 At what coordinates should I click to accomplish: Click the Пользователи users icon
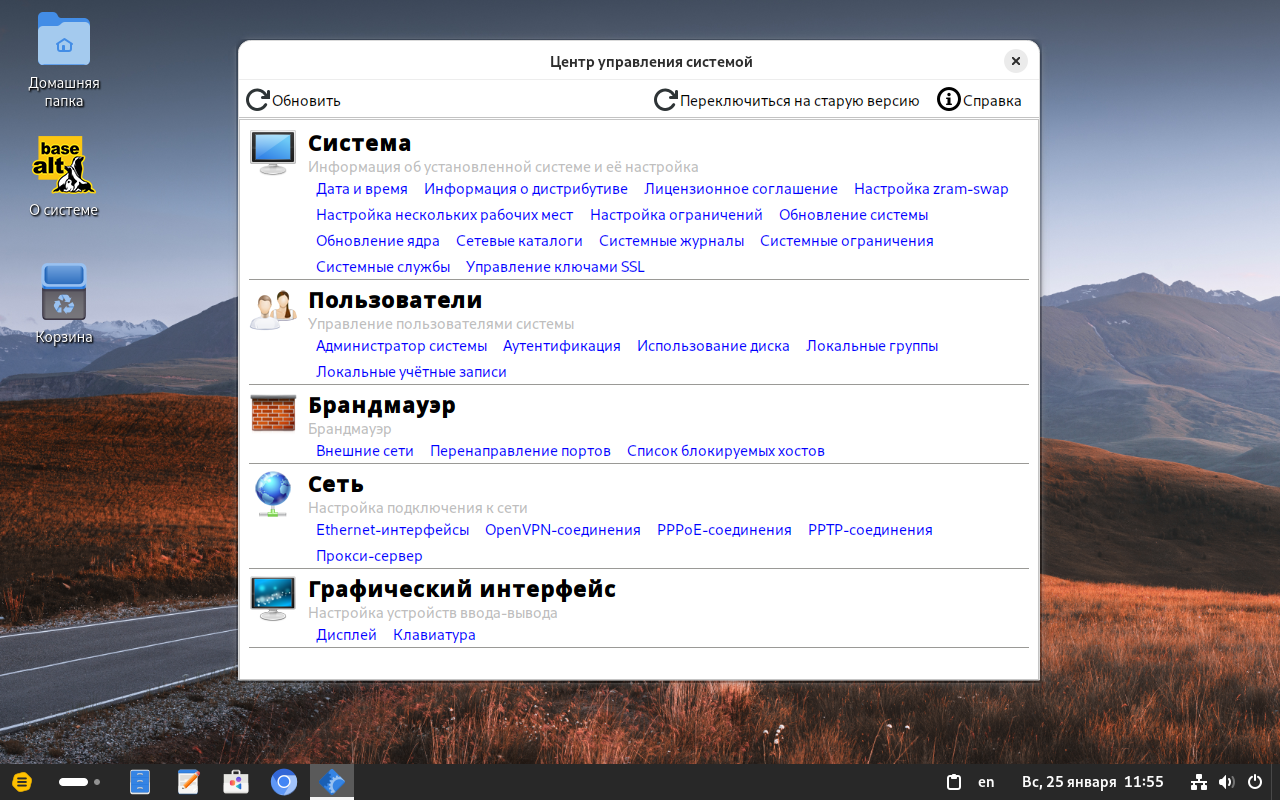pyautogui.click(x=272, y=308)
